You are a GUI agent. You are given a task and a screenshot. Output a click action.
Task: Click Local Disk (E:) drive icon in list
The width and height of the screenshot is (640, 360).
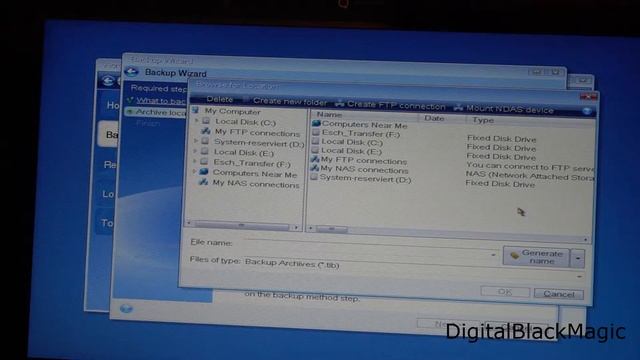315,150
